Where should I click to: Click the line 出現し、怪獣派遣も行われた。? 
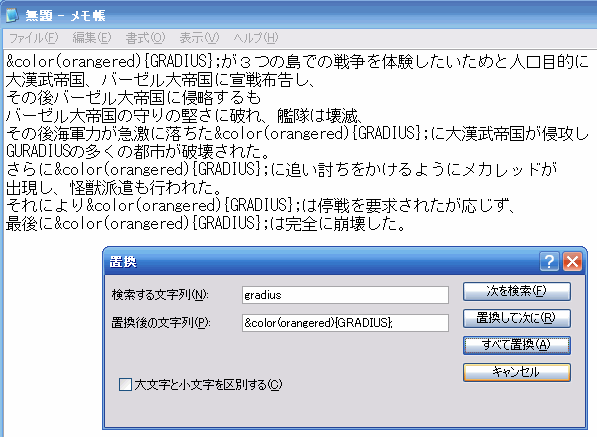click(114, 187)
